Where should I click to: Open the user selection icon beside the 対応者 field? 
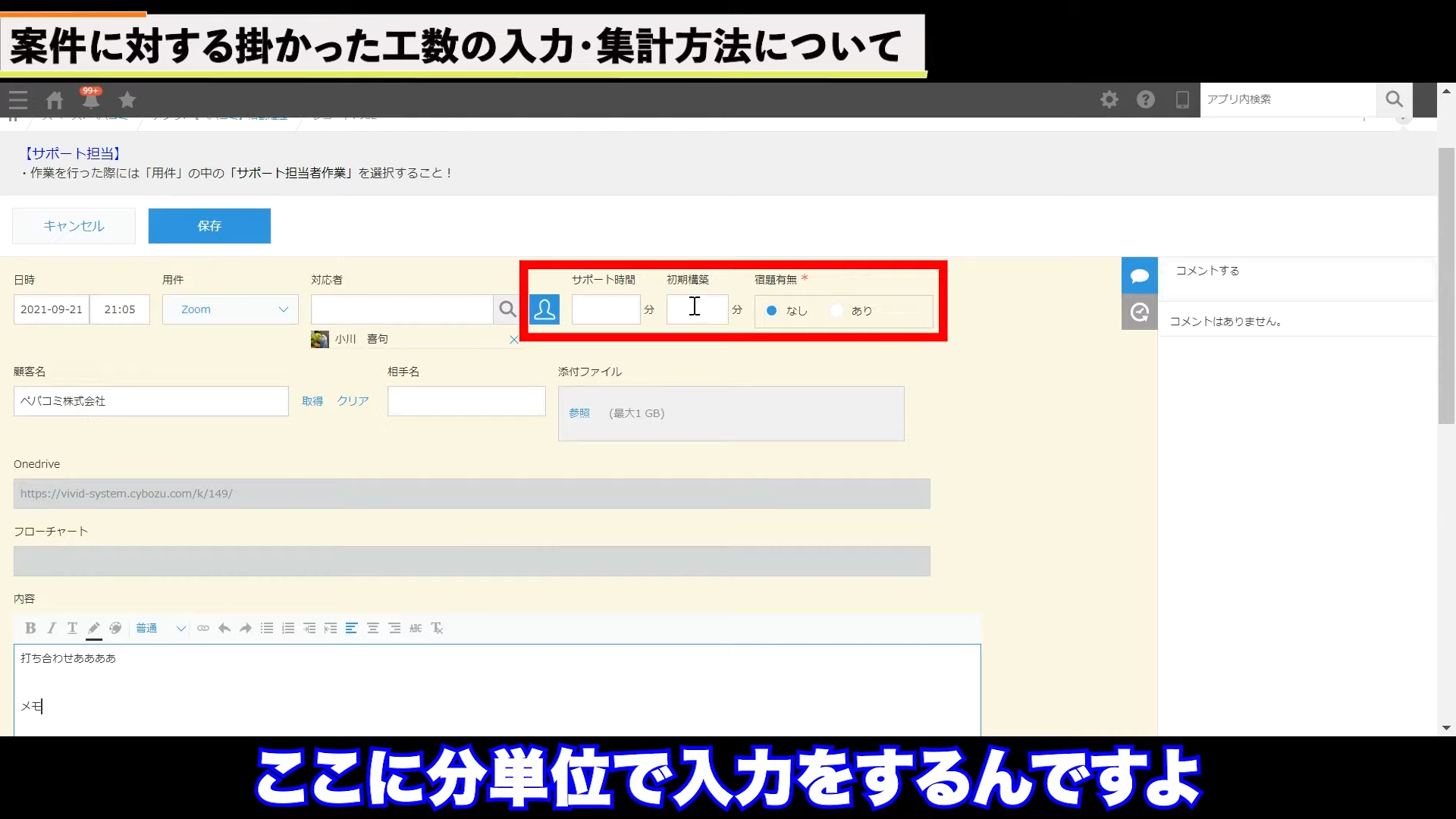pos(544,309)
